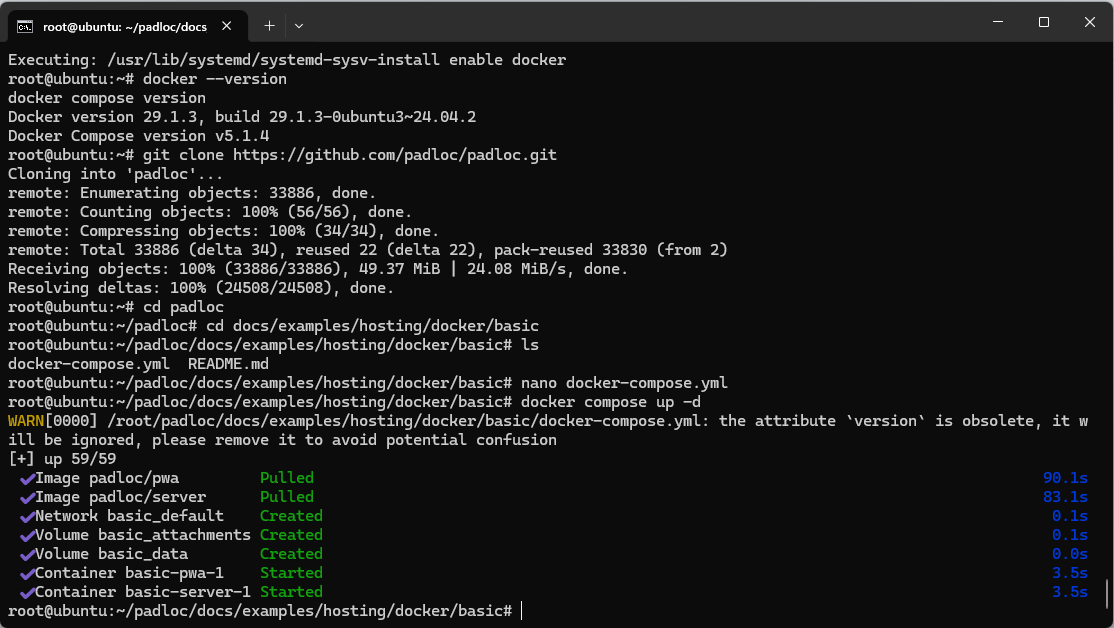Click the scrollbar thumb at right edge
Image resolution: width=1114 pixels, height=628 pixels.
click(x=1107, y=594)
